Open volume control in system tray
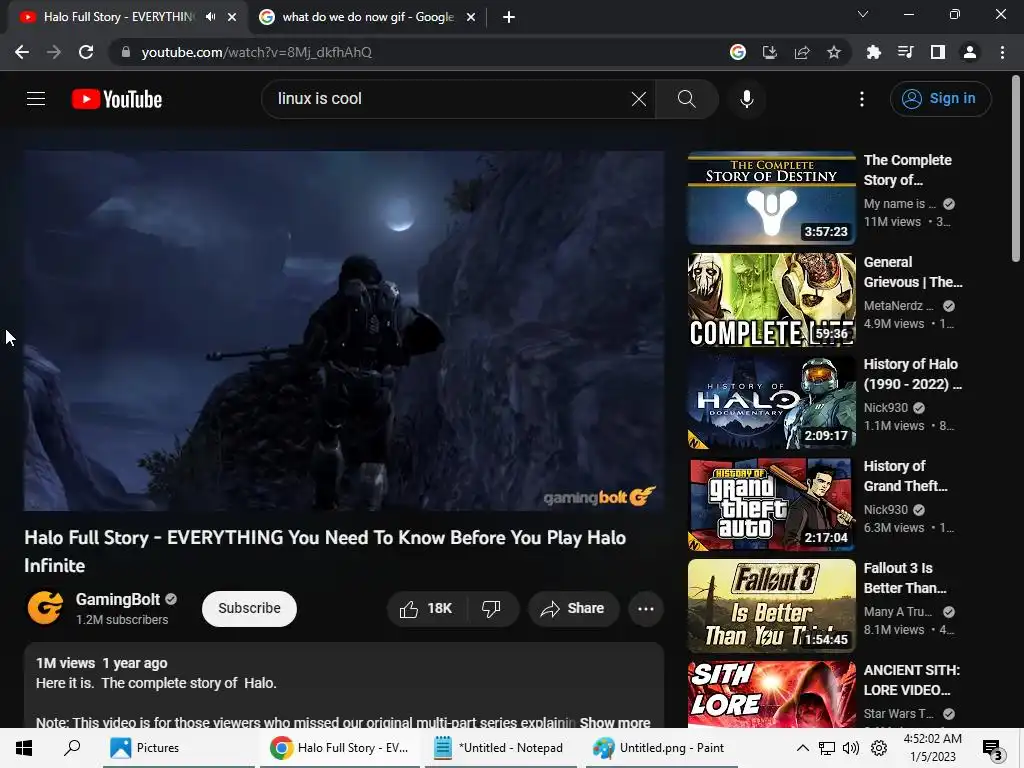 (x=850, y=748)
